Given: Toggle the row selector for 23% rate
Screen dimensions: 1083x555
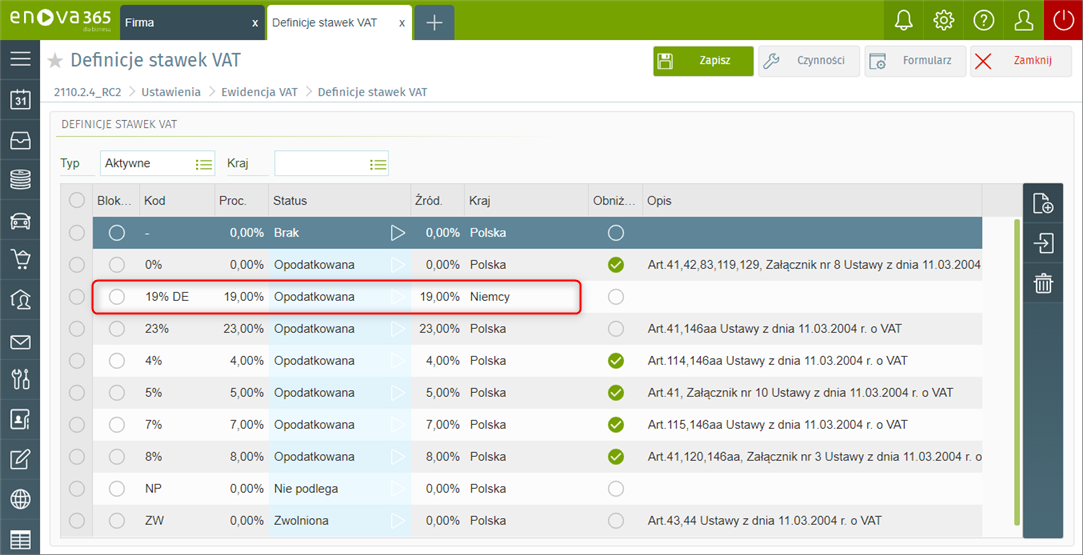Looking at the screenshot, I should 77,329.
